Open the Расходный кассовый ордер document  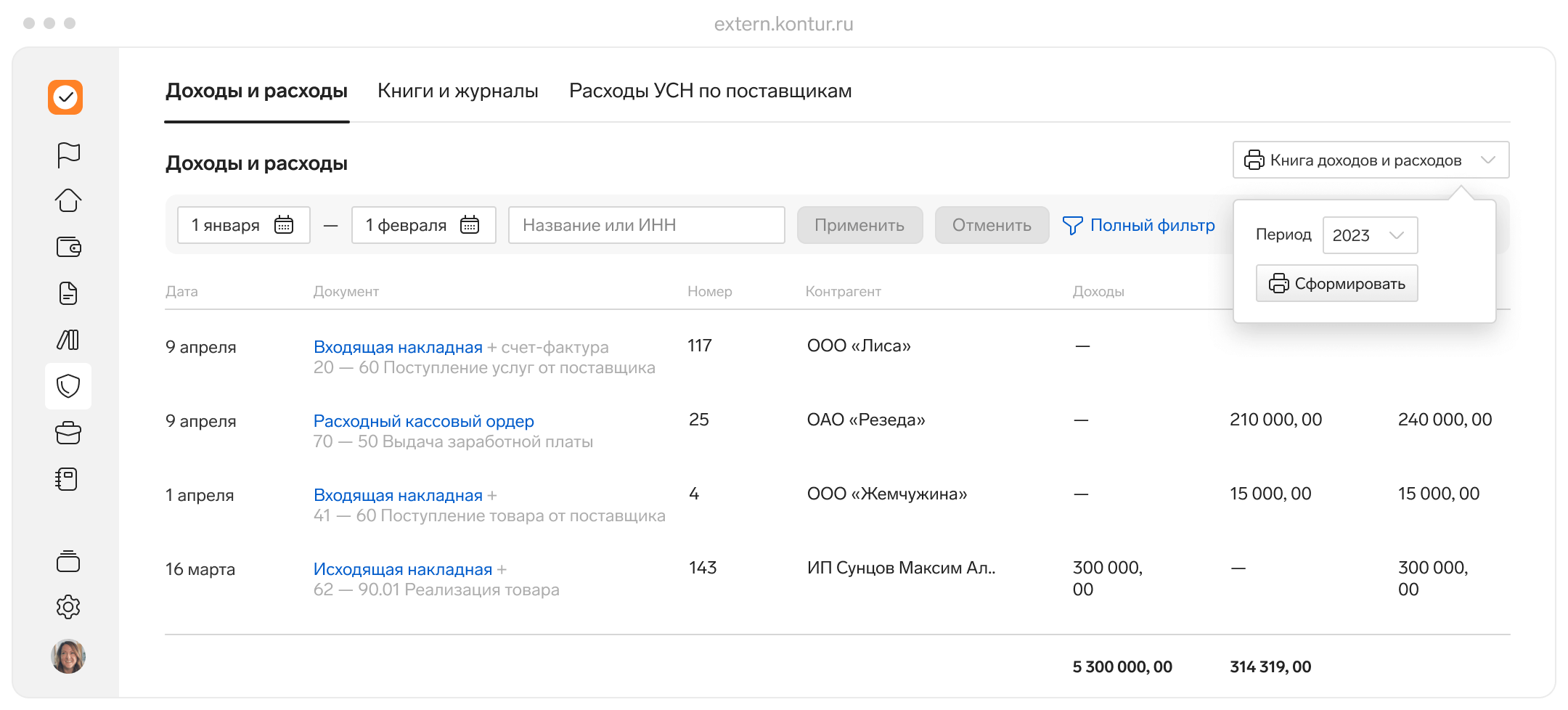pyautogui.click(x=423, y=421)
